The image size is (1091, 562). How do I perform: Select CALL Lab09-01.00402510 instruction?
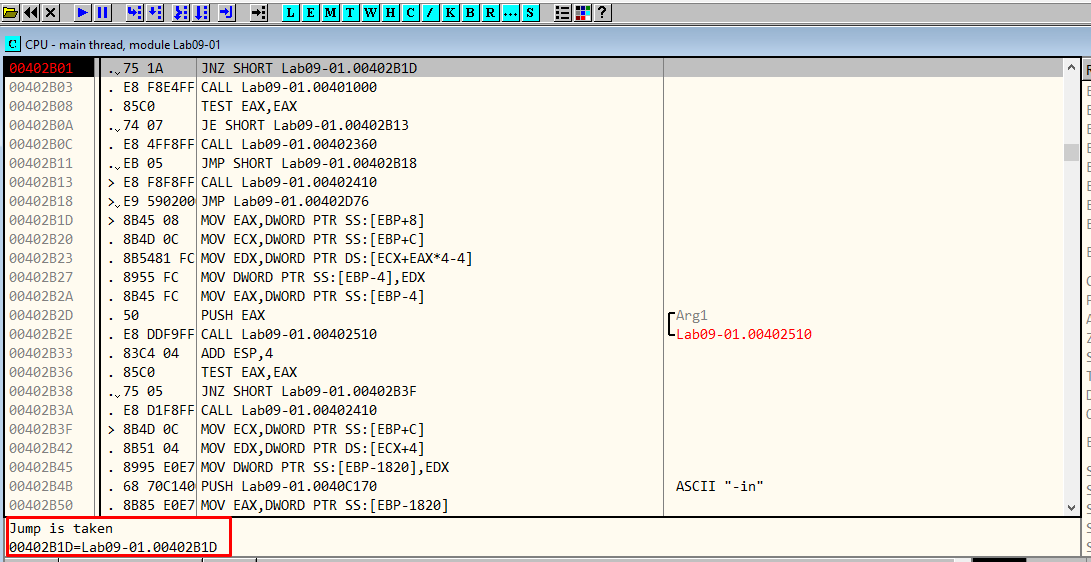(x=289, y=334)
